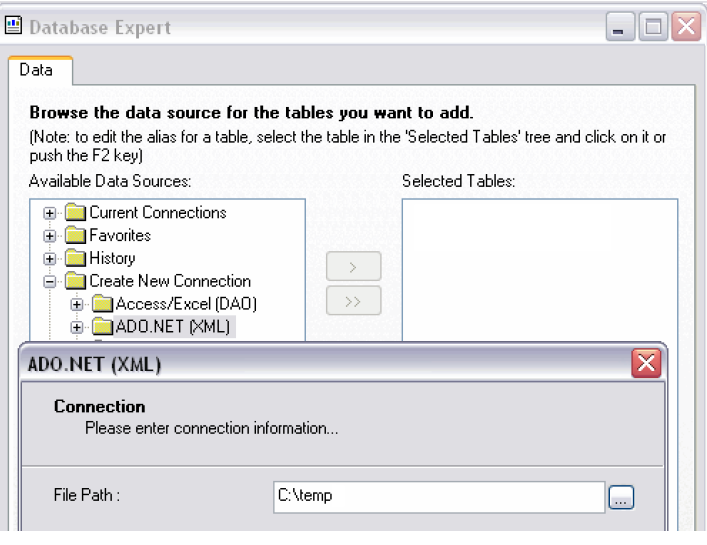Click the History folder icon
The height and width of the screenshot is (545, 707).
pyautogui.click(x=75, y=259)
